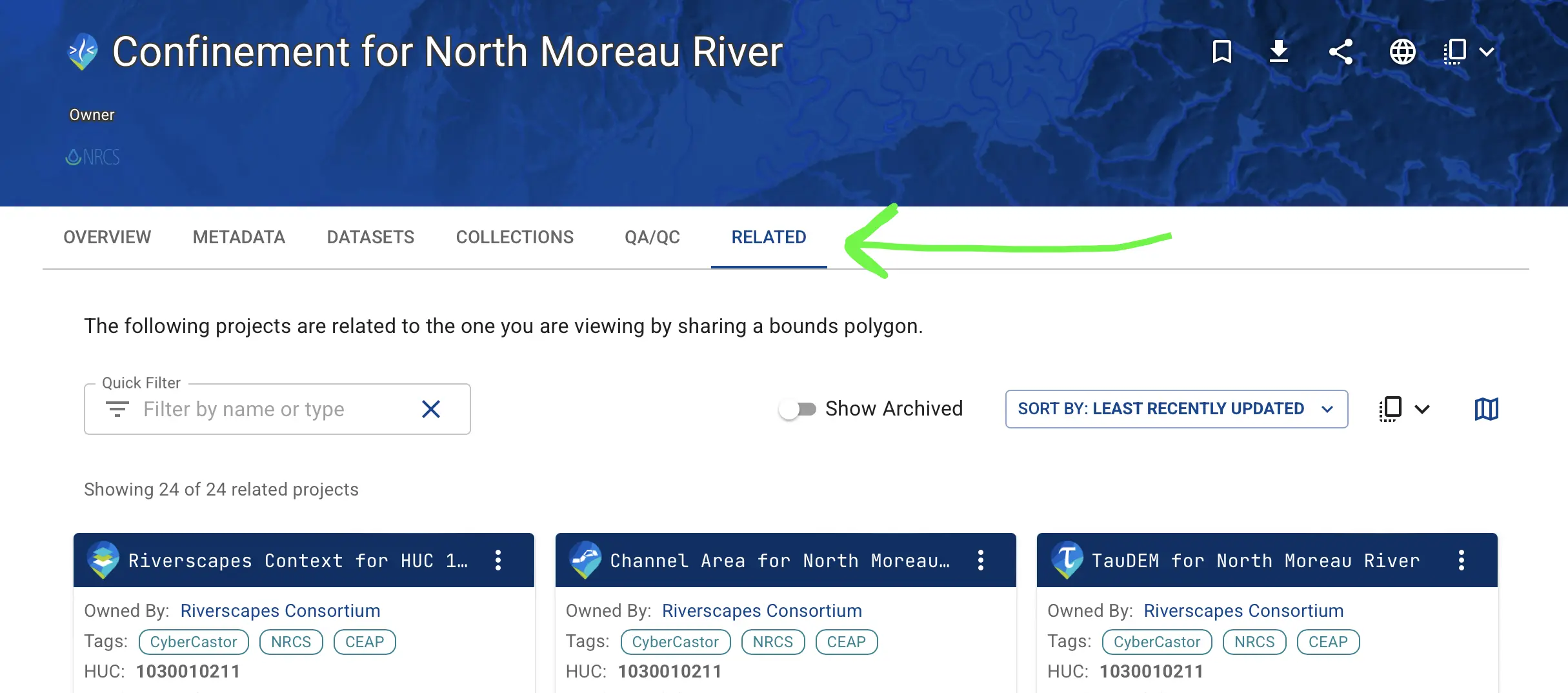Open map view of related projects
1568x693 pixels.
tap(1486, 409)
